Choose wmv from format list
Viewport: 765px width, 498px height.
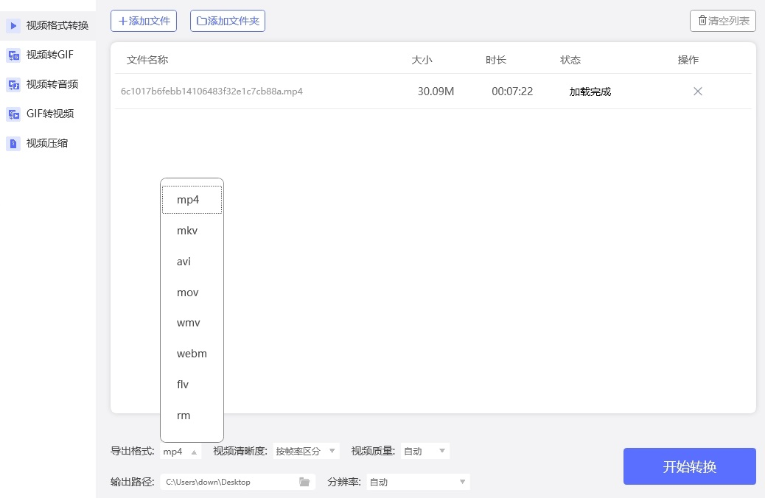point(192,323)
